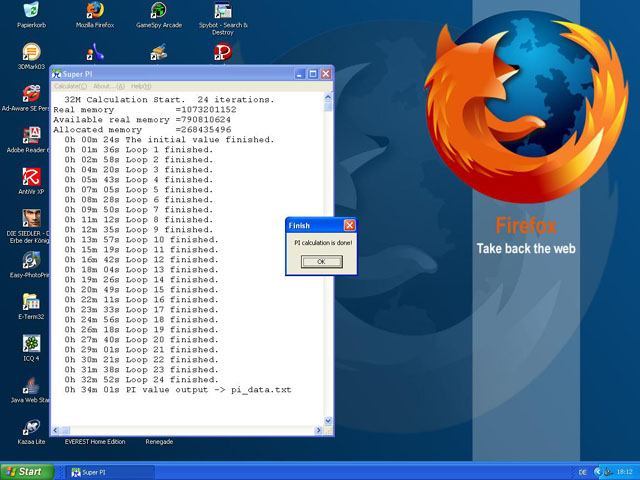Select the red P shortcut below Spybot
The image size is (640, 480).
pos(222,53)
